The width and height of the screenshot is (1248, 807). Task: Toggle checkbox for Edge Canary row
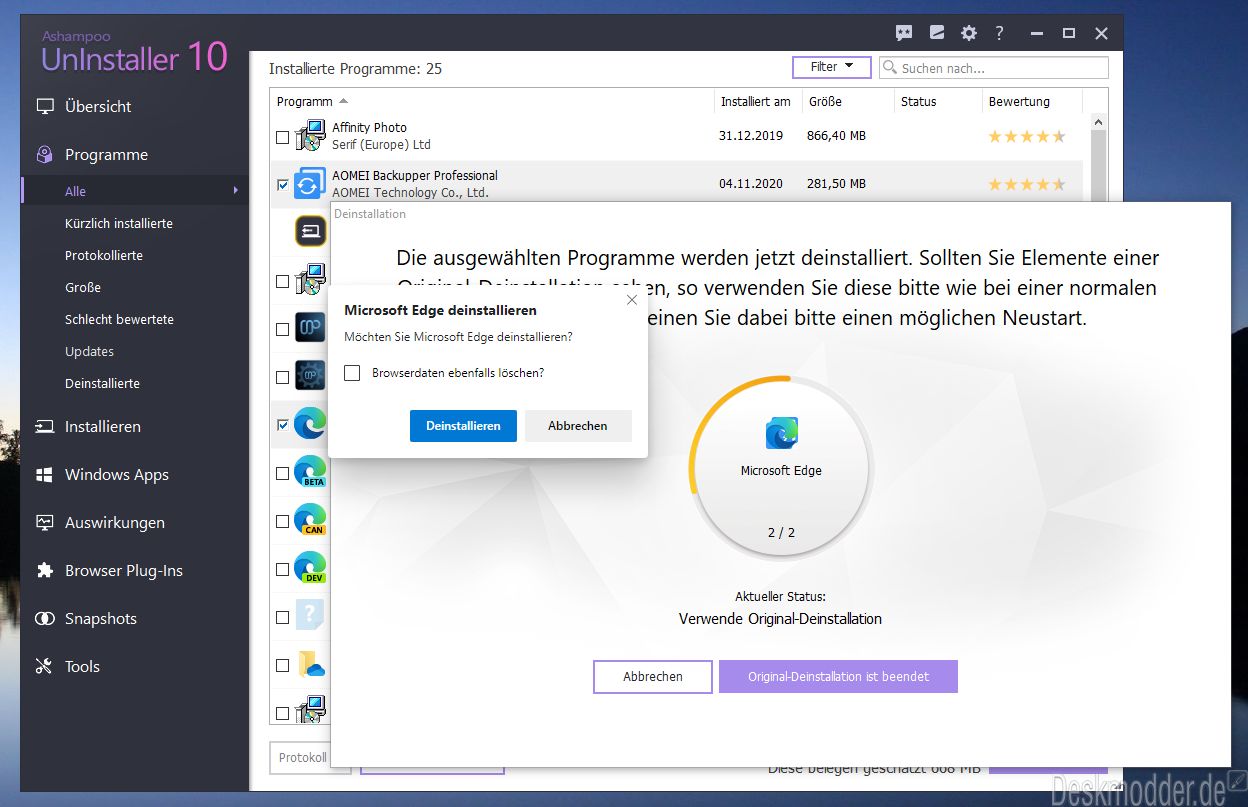282,521
